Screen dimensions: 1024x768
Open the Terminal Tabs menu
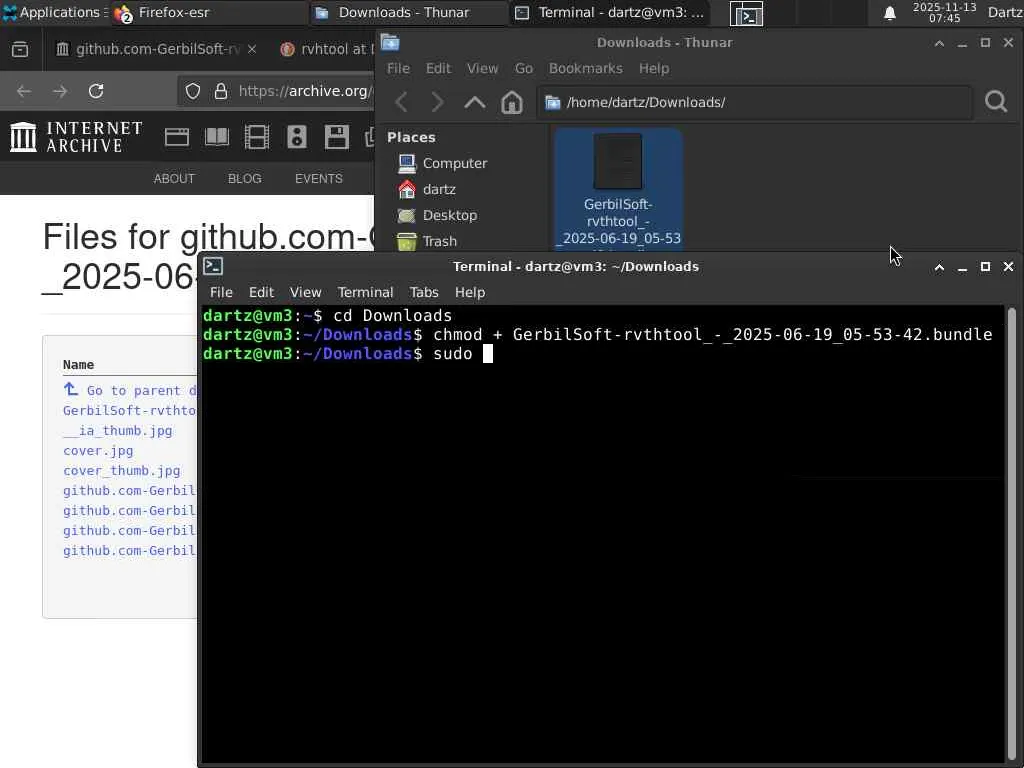tap(424, 292)
